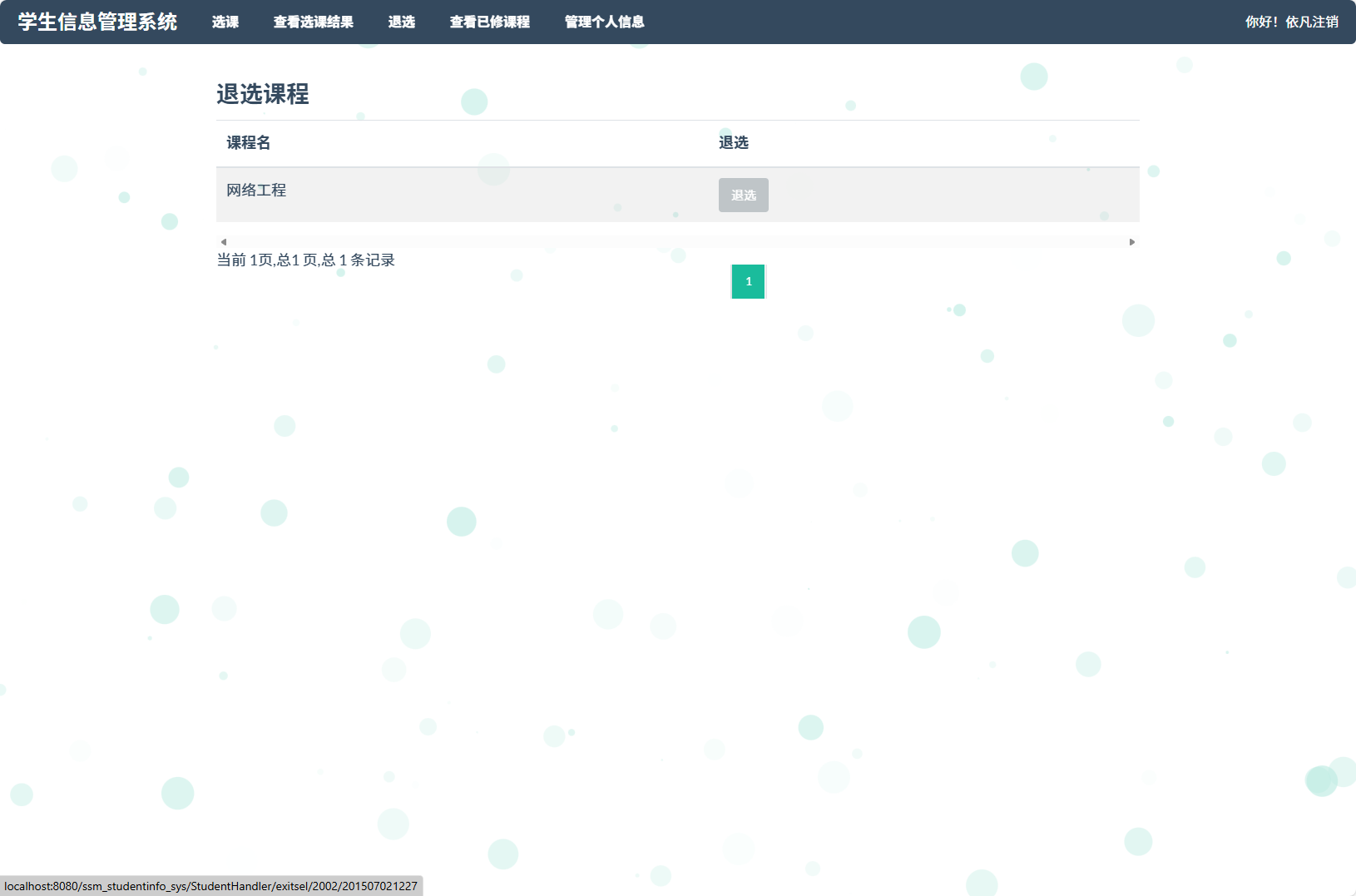Click the 注销 logout link
This screenshot has height=896, width=1356.
1327,22
